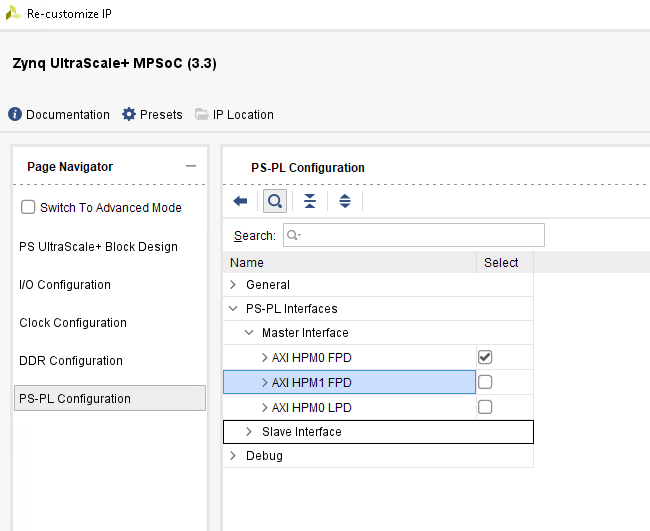The width and height of the screenshot is (650, 531).
Task: Open the Documentation link
Action: [x=68, y=114]
